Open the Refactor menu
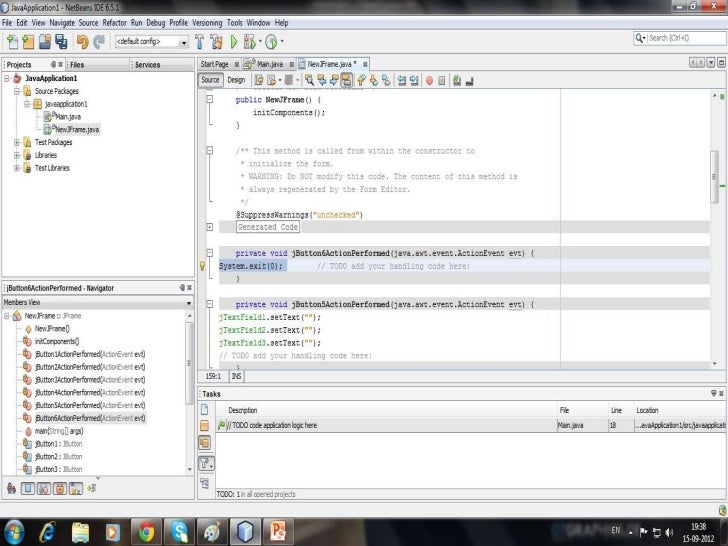Viewport: 728px width, 546px height. tap(115, 22)
